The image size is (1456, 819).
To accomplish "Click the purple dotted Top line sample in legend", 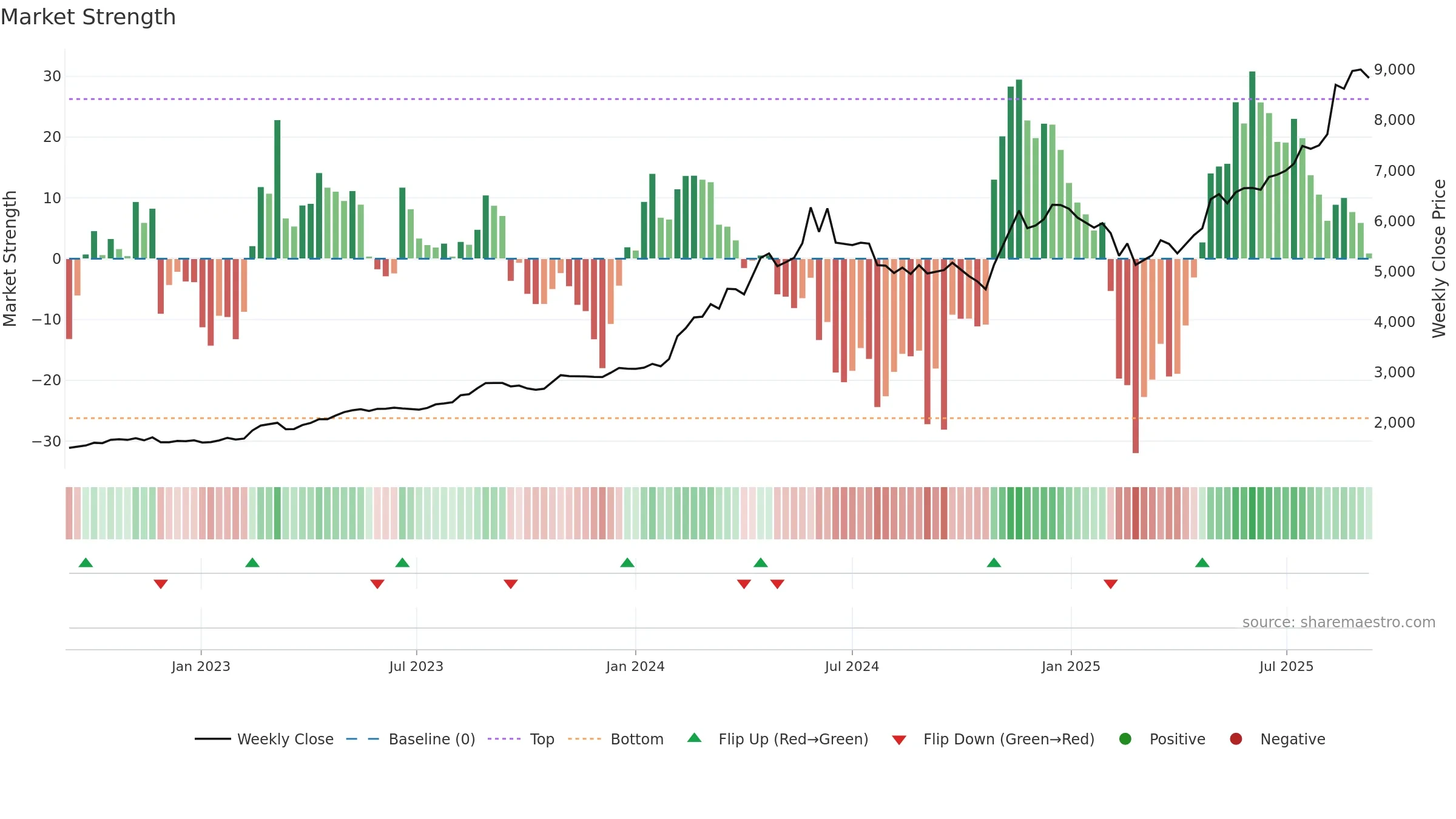I will 504,739.
